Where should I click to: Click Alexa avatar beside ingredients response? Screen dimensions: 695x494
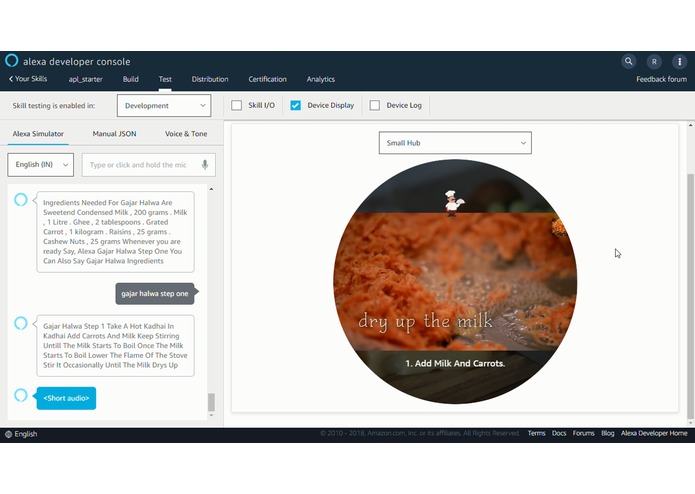[21, 200]
